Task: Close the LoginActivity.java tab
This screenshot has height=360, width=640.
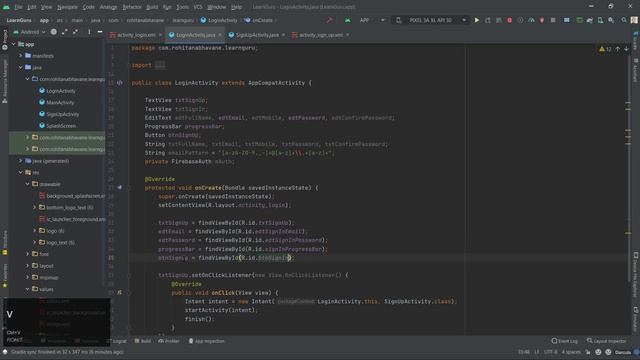Action: [220, 35]
